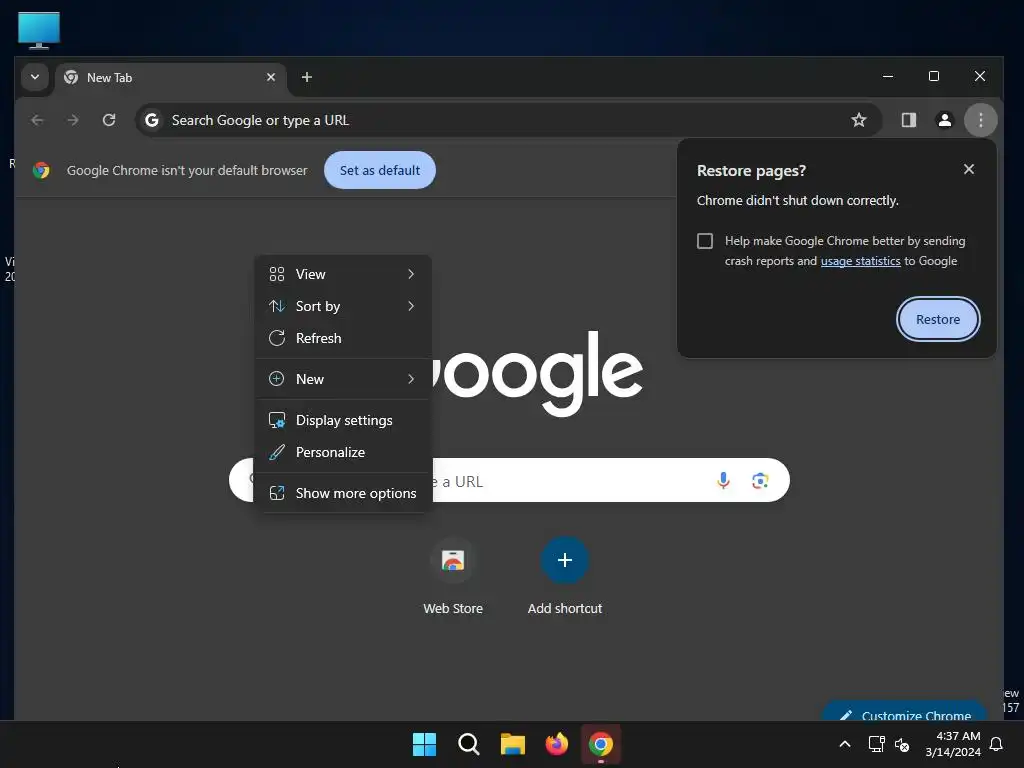Image resolution: width=1024 pixels, height=768 pixels.
Task: Bookmark this tab with star icon
Action: coord(859,120)
